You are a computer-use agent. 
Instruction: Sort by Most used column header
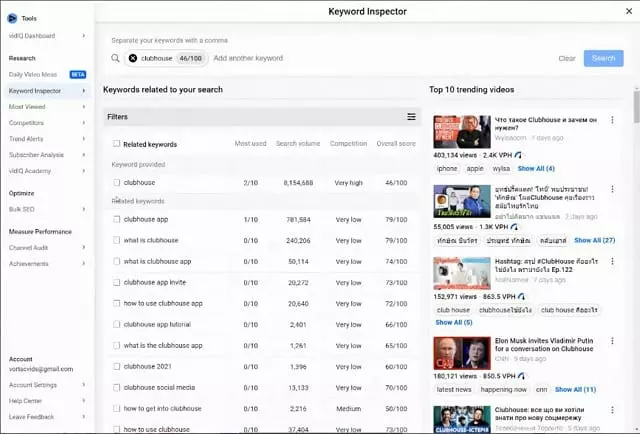tap(250, 144)
